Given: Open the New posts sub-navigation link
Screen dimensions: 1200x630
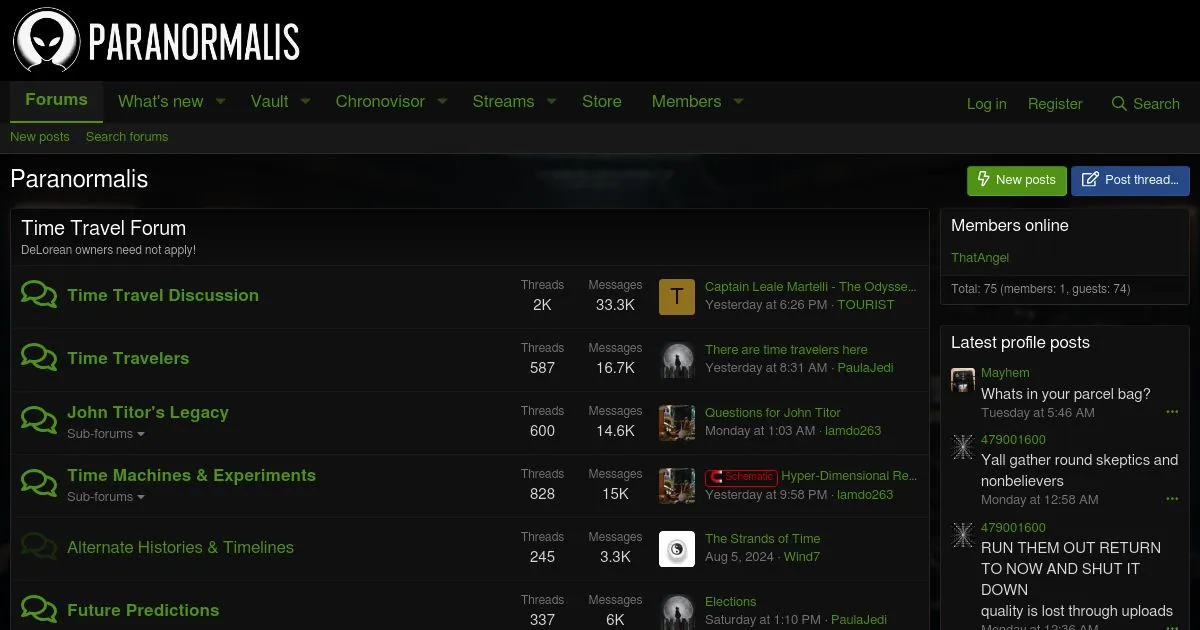Looking at the screenshot, I should [x=40, y=137].
